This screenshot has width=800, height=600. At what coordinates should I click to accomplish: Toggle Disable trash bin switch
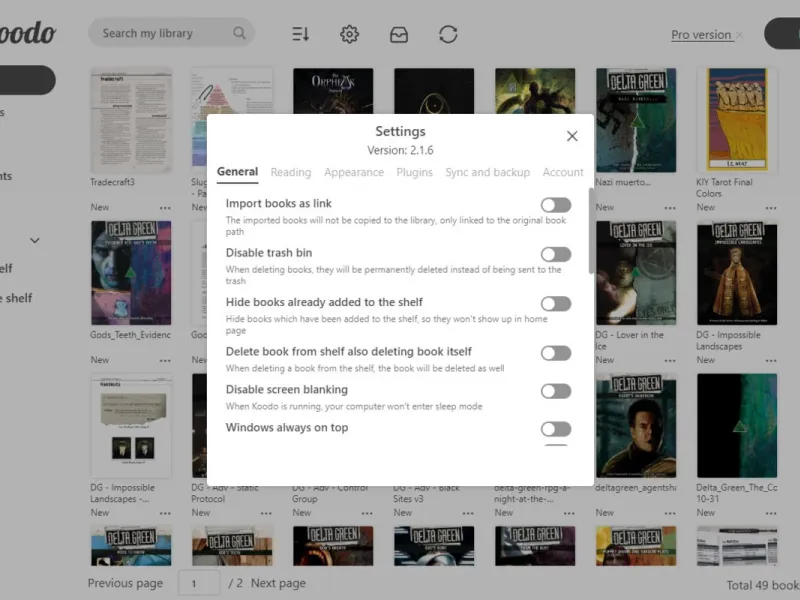[x=556, y=254]
